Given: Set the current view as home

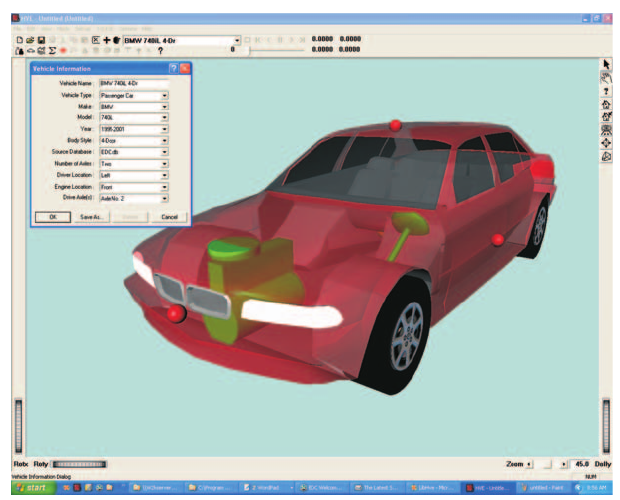Looking at the screenshot, I should tap(606, 117).
